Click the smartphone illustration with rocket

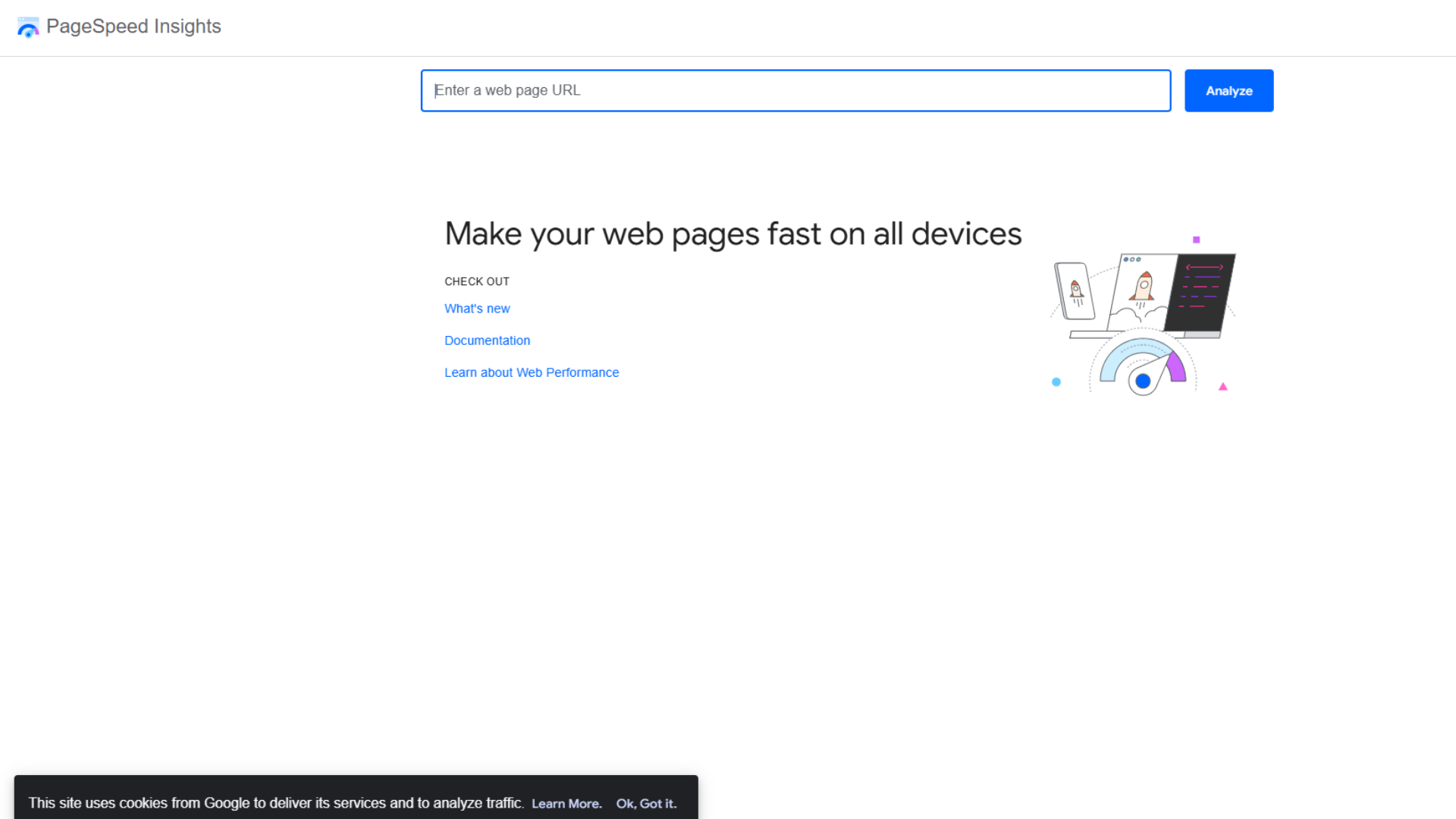1075,292
